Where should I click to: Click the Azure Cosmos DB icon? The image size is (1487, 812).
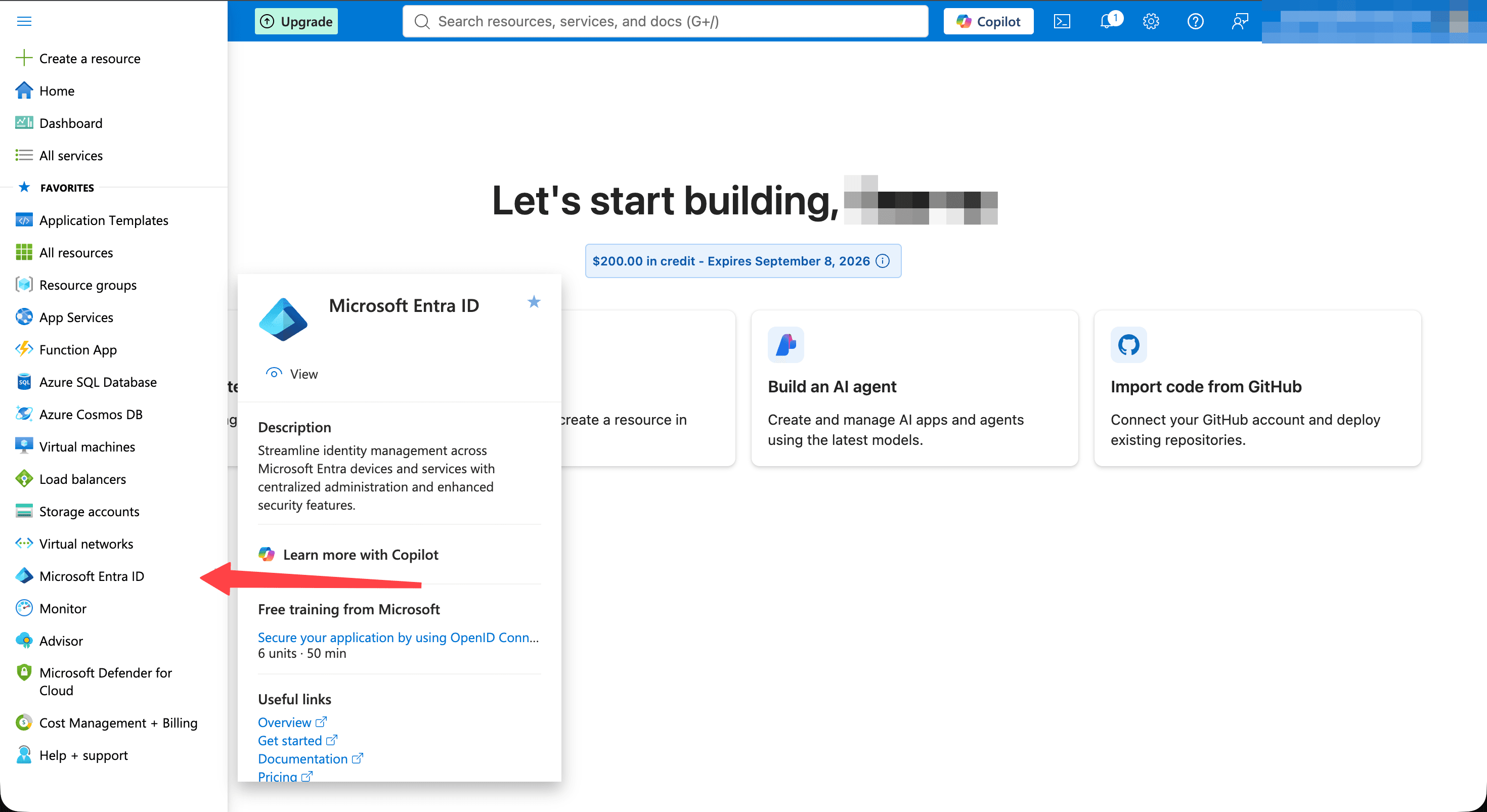pos(24,414)
